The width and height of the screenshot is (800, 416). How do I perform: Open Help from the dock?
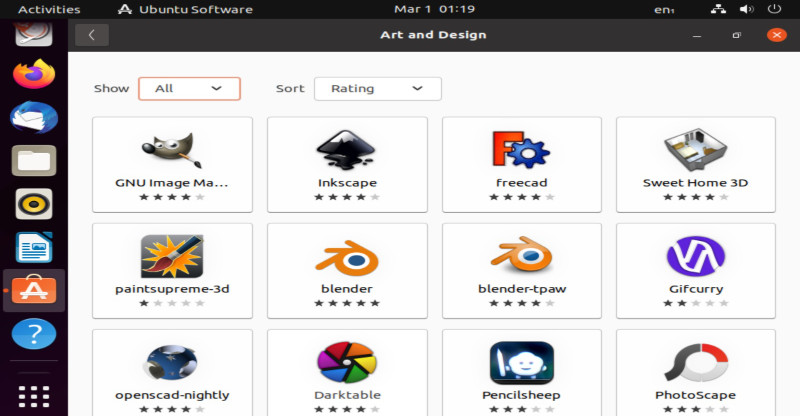34,334
